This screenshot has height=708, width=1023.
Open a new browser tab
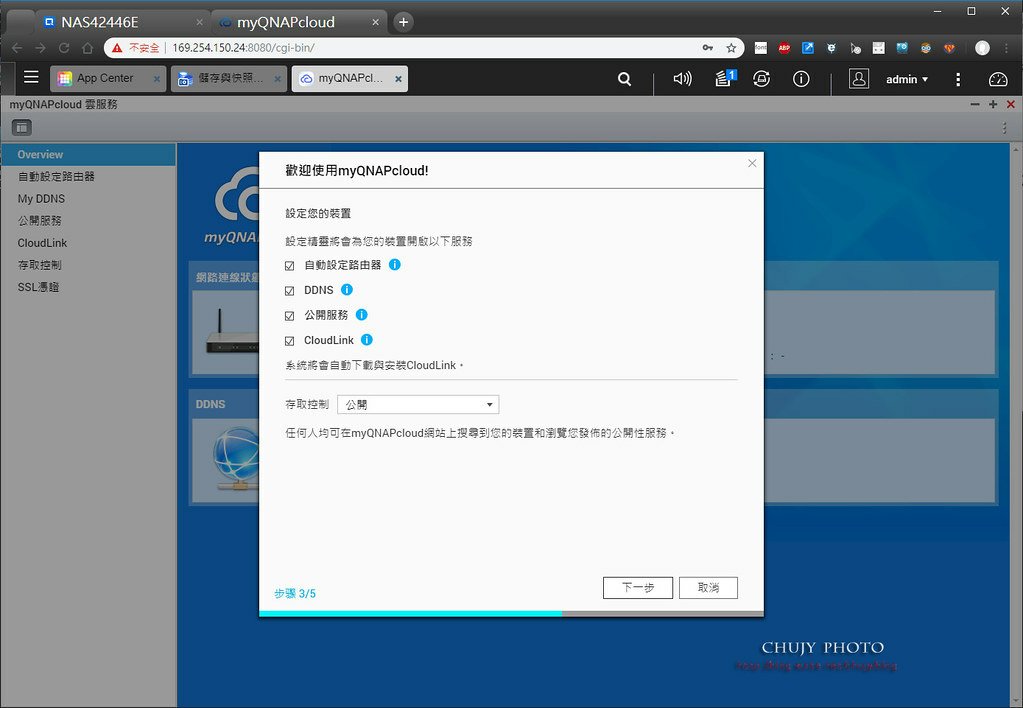click(x=403, y=22)
